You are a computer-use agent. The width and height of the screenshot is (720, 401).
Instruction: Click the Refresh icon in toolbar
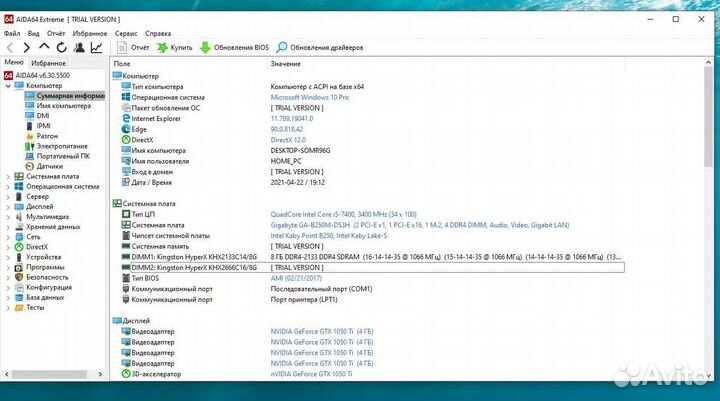61,47
